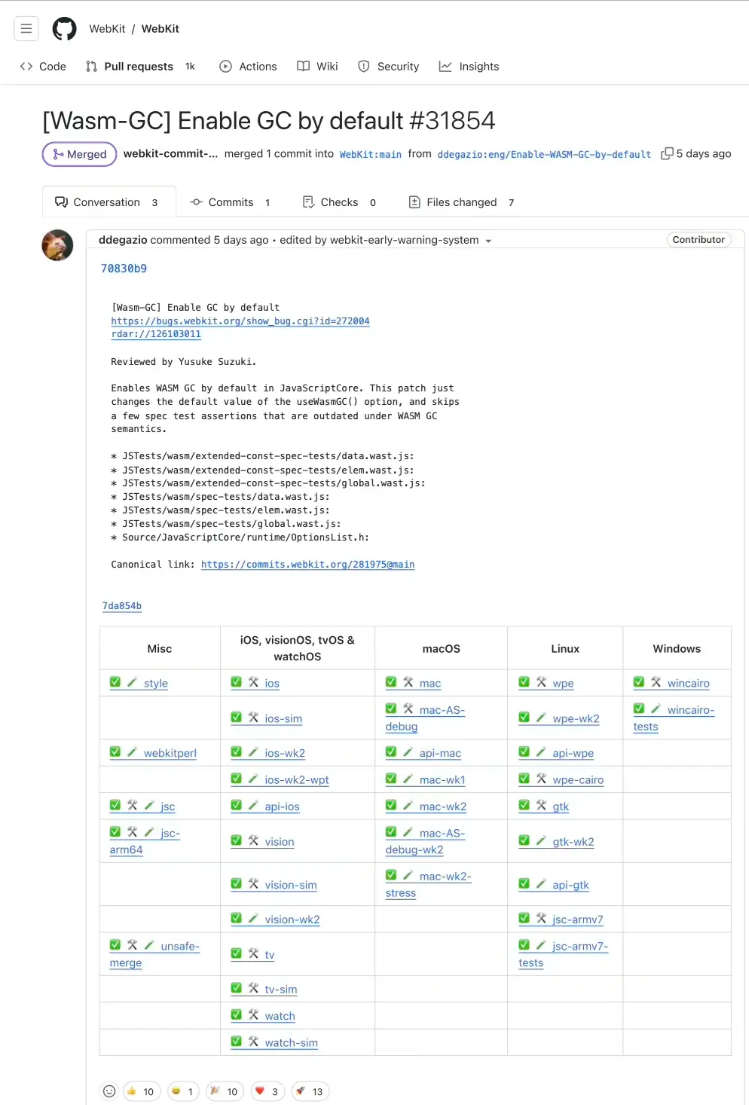Image resolution: width=749 pixels, height=1105 pixels.
Task: Click the GitHub octocat logo
Action: (64, 29)
